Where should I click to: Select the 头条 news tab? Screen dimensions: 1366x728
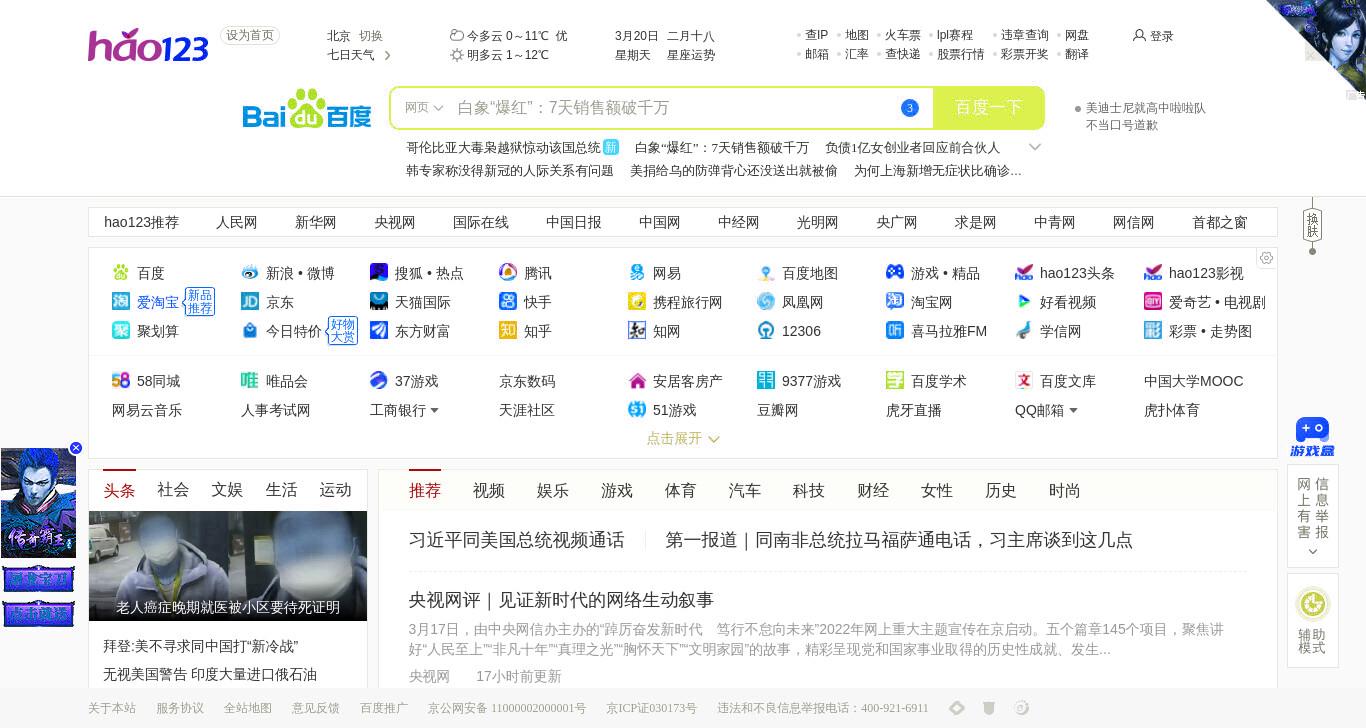coord(119,490)
